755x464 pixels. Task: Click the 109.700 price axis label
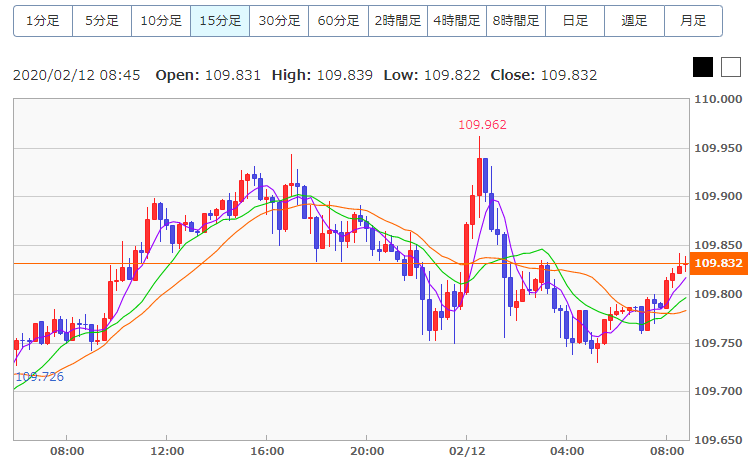718,391
